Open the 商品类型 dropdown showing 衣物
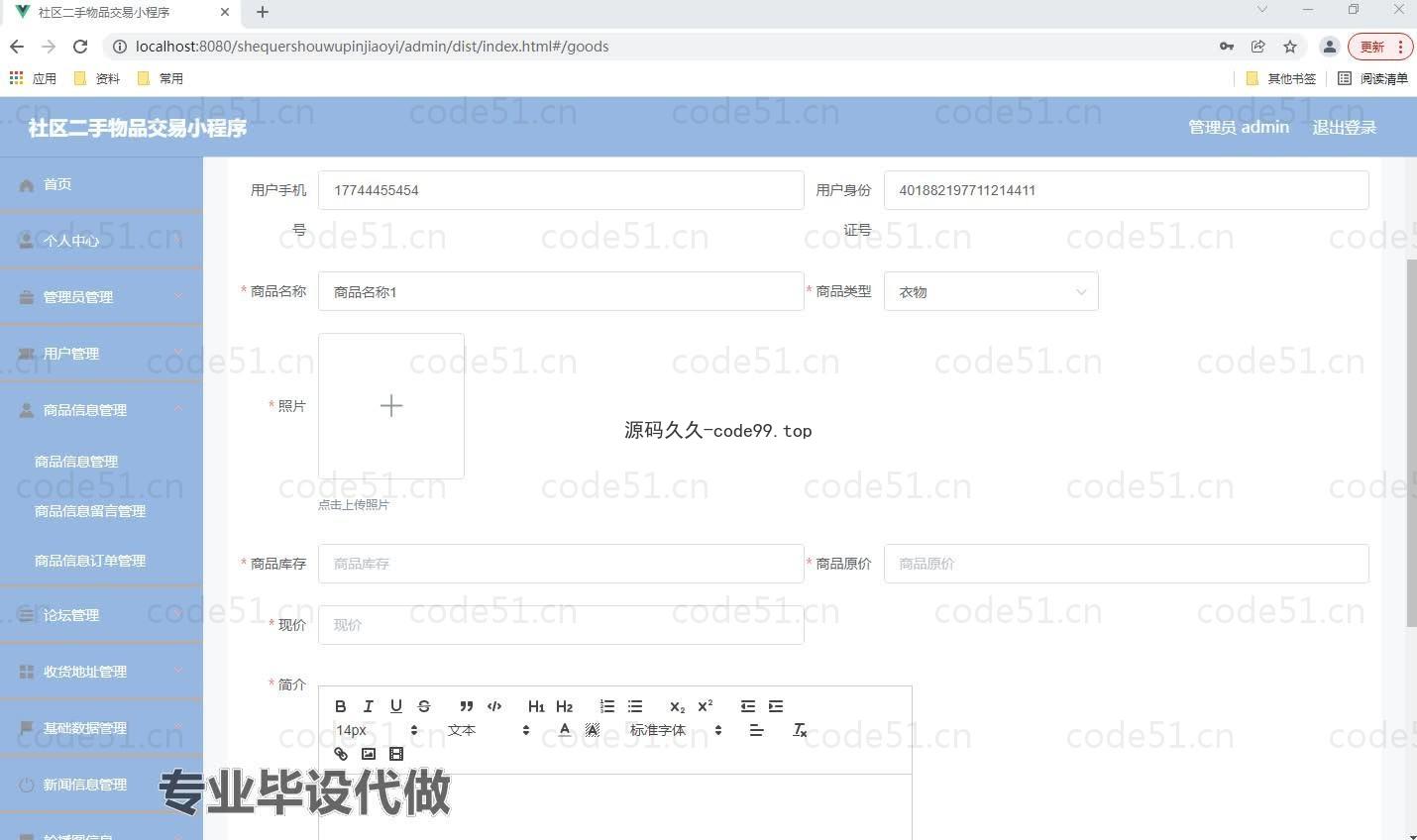The height and width of the screenshot is (840, 1417). 991,291
